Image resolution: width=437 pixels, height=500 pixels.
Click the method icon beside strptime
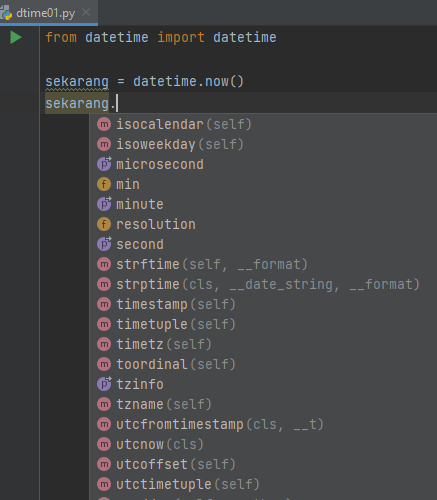[x=104, y=284]
